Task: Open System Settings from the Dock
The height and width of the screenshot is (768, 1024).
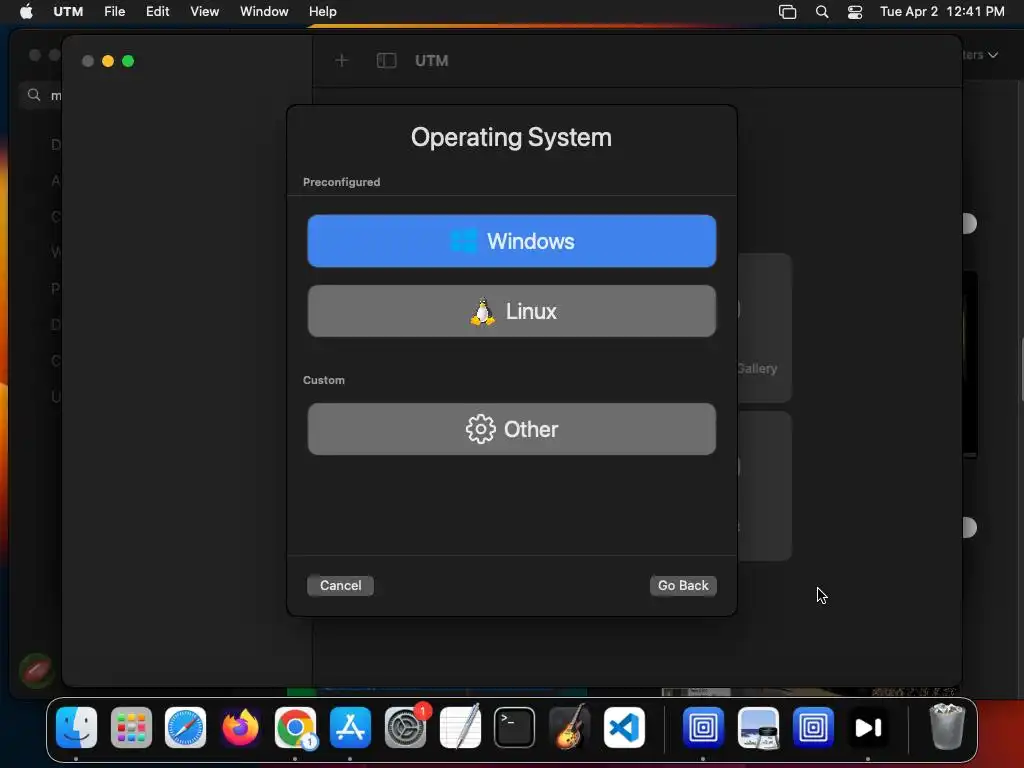Action: (405, 728)
